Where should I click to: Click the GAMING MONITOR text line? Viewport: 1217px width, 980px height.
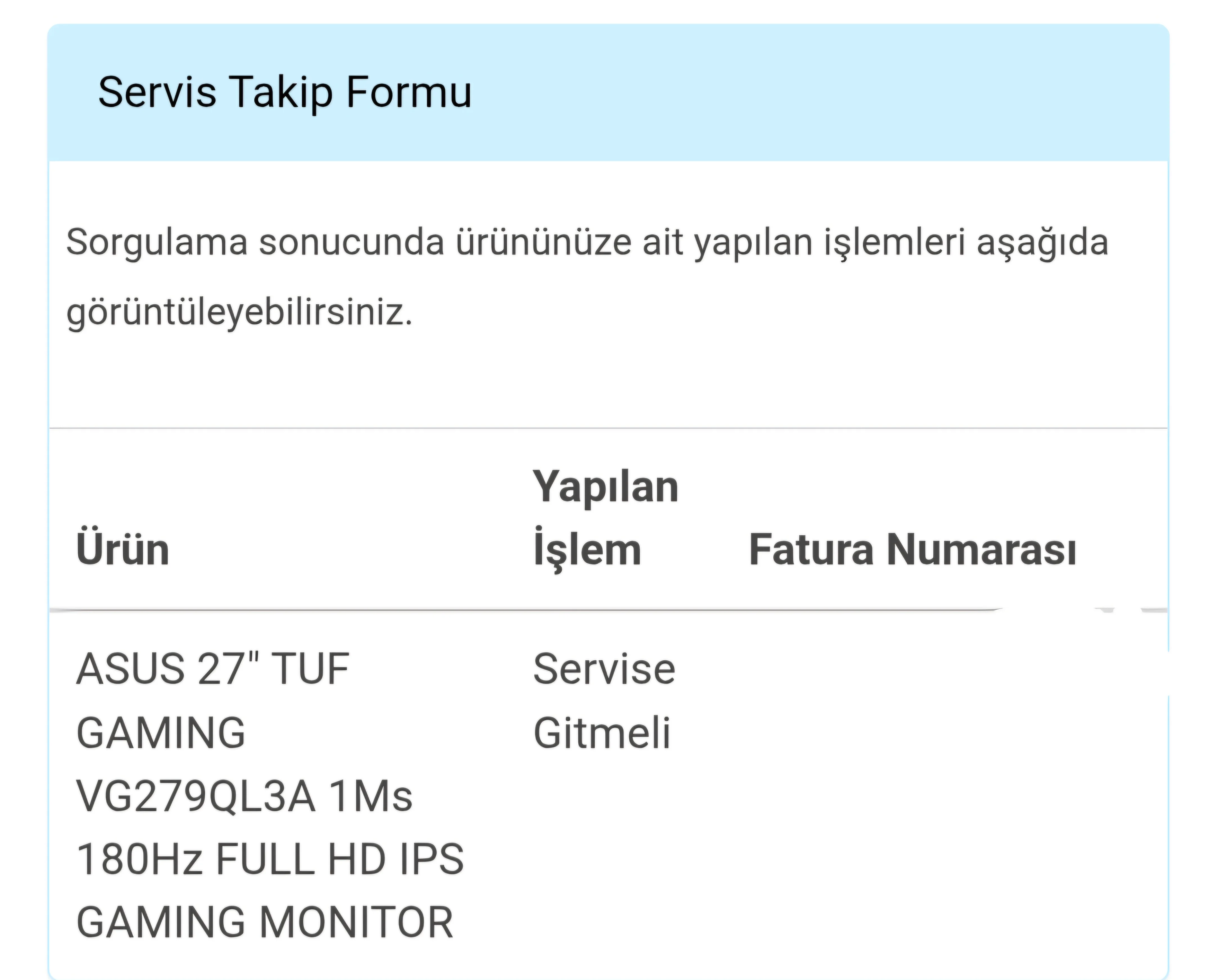pos(265,923)
